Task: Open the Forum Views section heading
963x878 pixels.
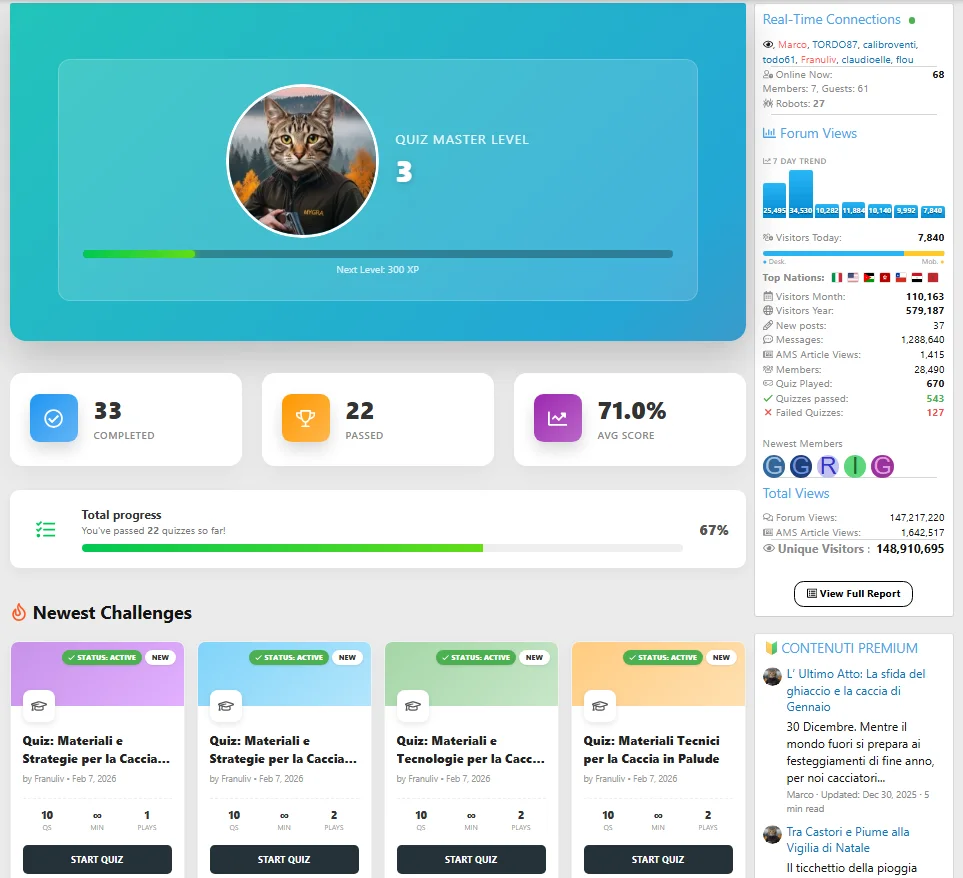Action: [x=818, y=133]
